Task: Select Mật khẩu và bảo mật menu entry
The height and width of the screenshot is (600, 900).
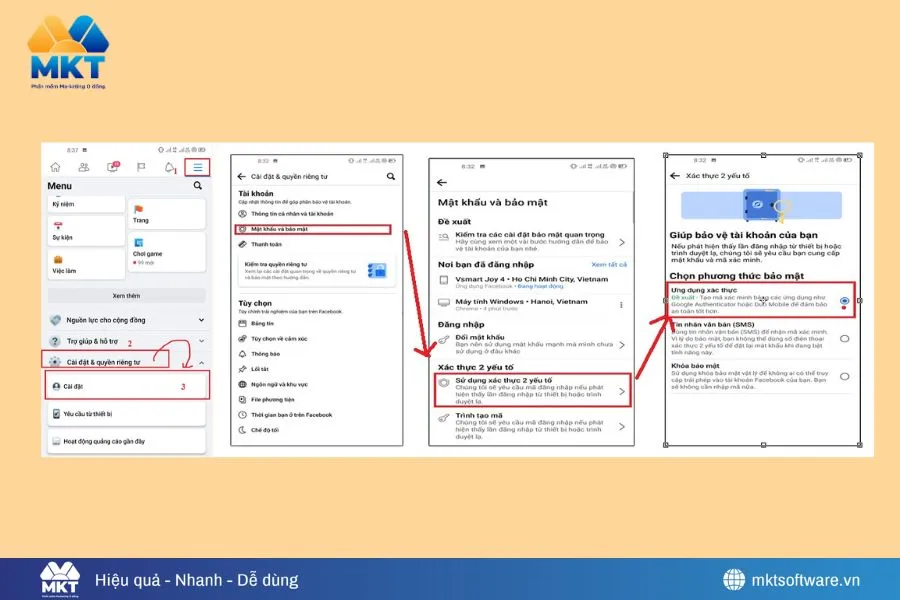Action: [279, 229]
